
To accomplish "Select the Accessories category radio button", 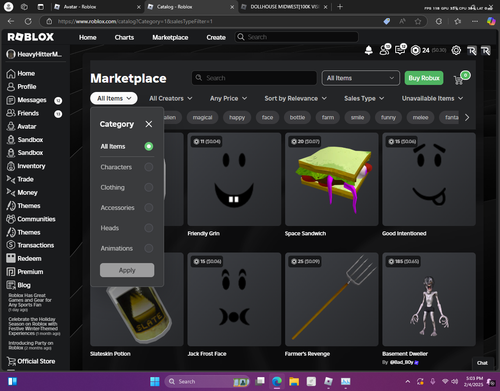I will [x=149, y=208].
